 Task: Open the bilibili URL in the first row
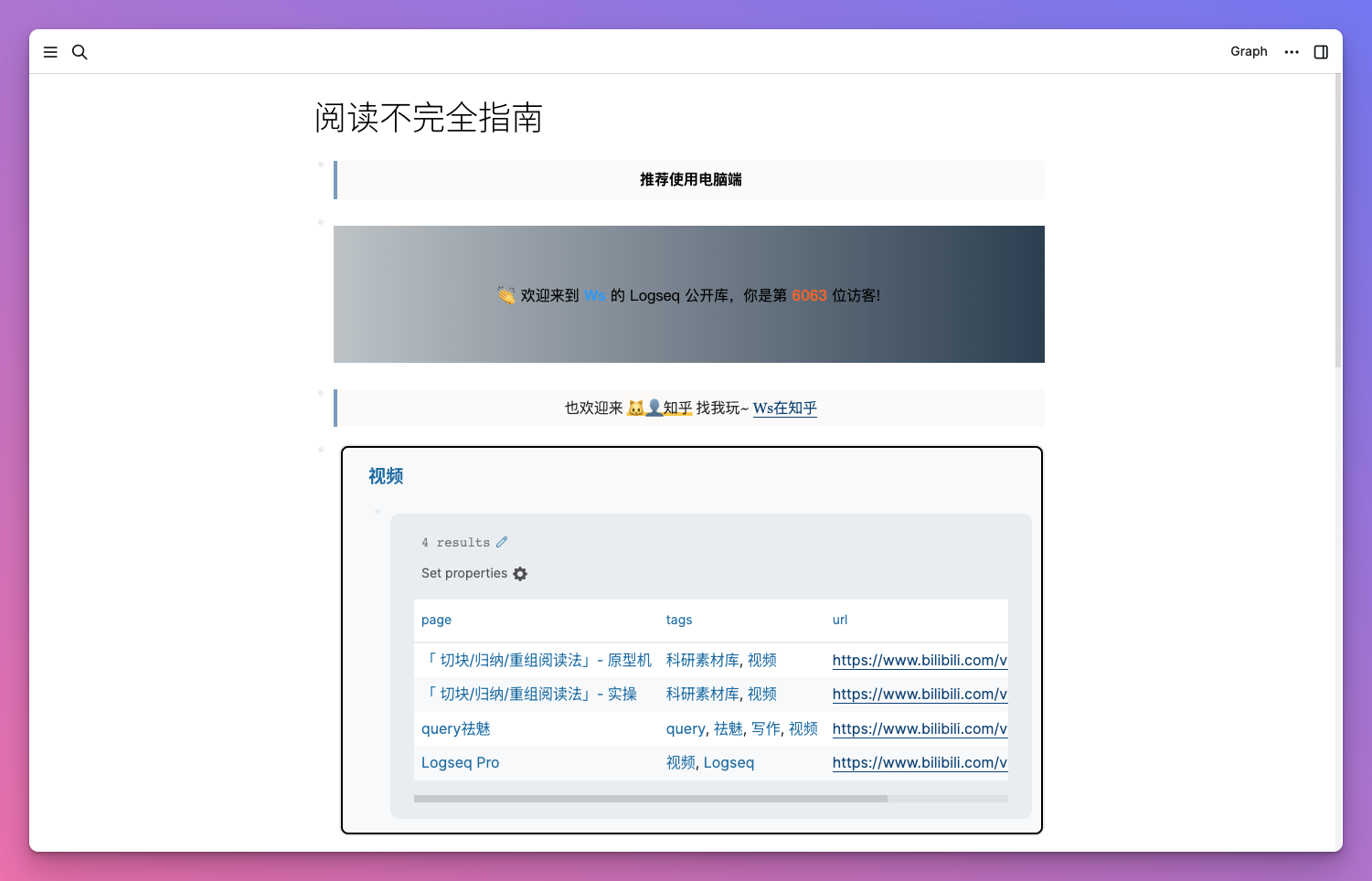919,660
